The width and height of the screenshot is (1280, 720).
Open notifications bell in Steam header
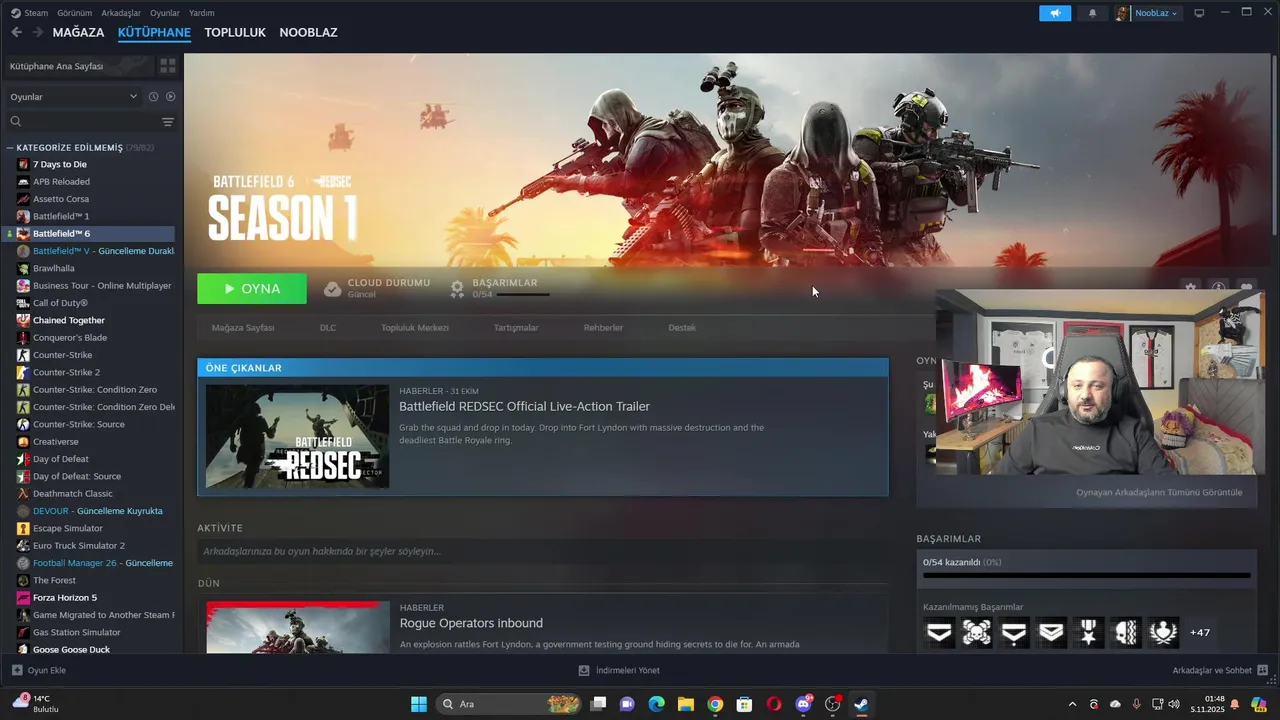coord(1092,13)
